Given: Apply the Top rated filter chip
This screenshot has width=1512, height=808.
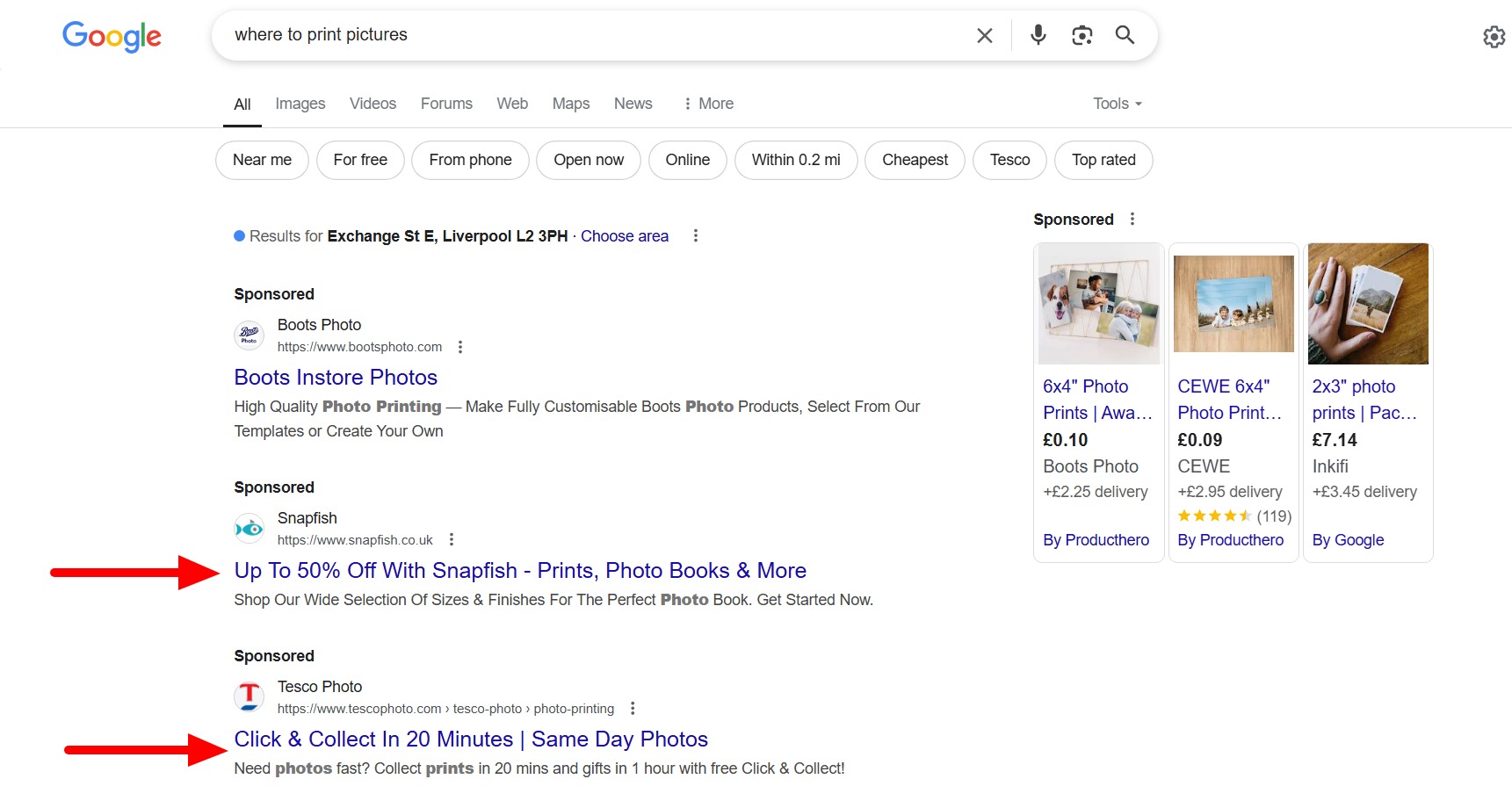Looking at the screenshot, I should coord(1103,160).
